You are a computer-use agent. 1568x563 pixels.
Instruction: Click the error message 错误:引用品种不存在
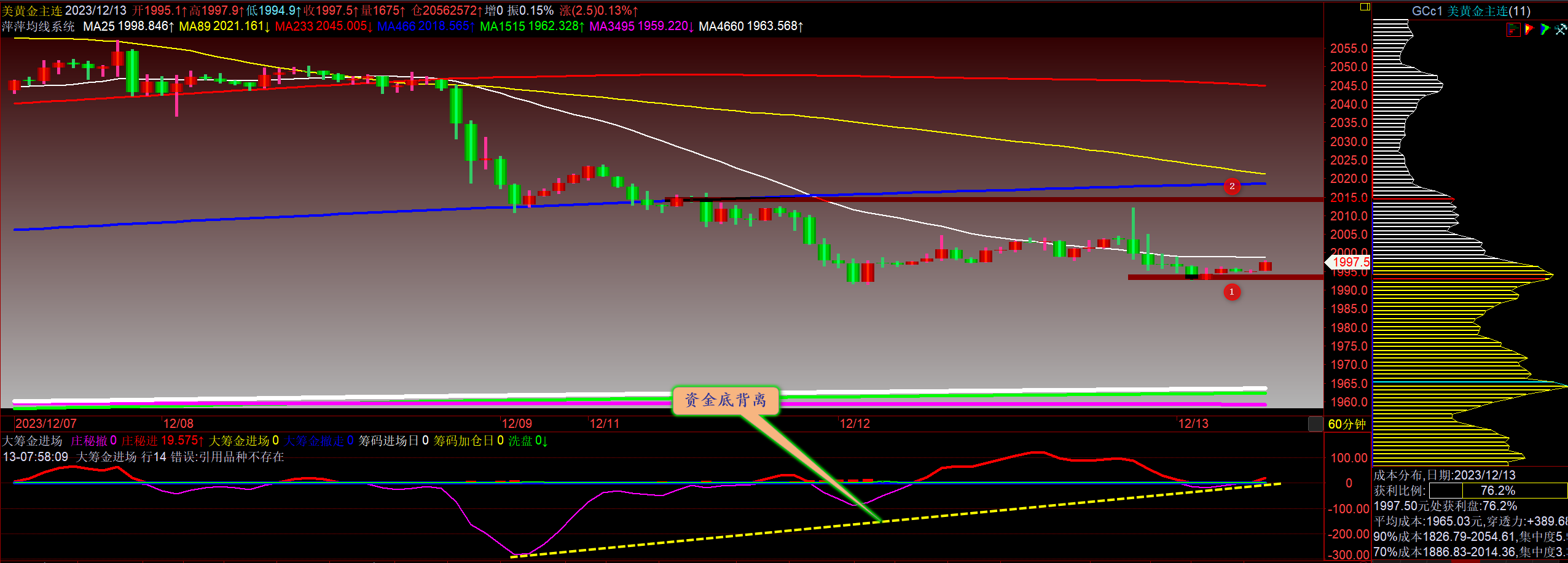[x=227, y=457]
